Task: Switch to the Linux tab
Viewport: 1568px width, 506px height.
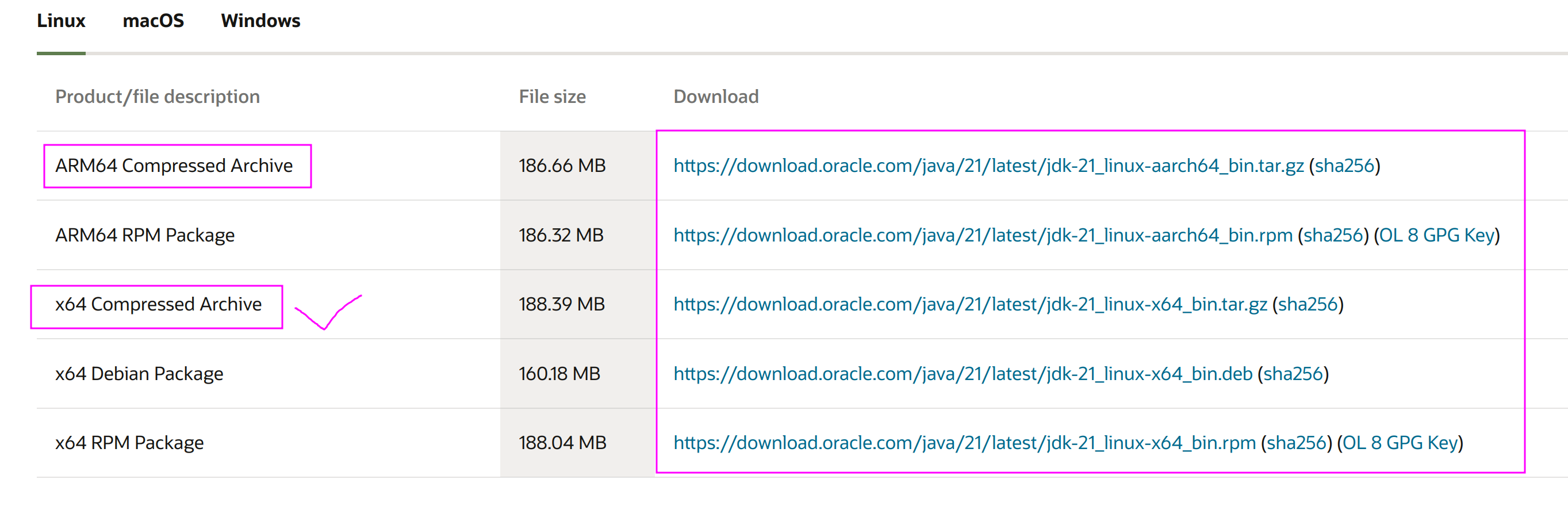Action: pos(61,21)
